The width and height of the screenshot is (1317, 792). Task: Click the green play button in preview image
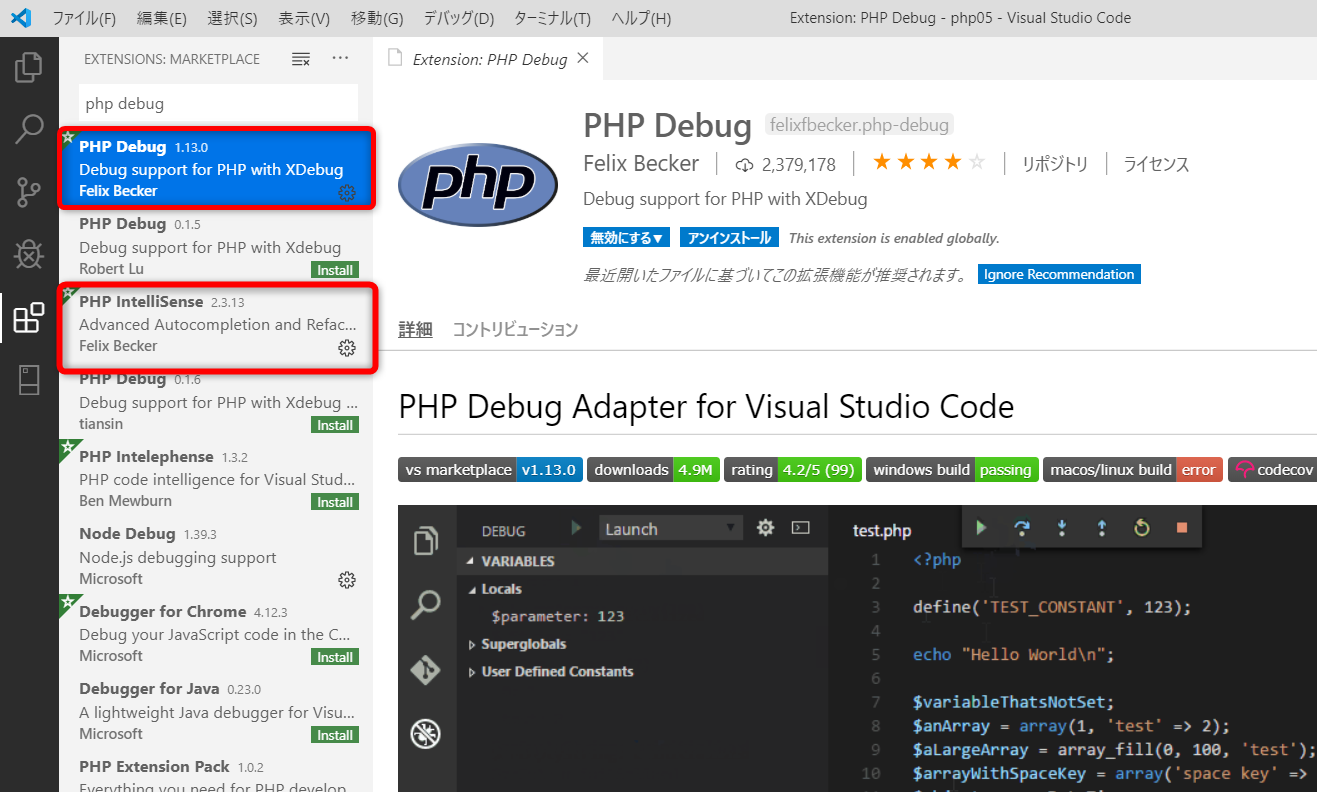point(981,527)
